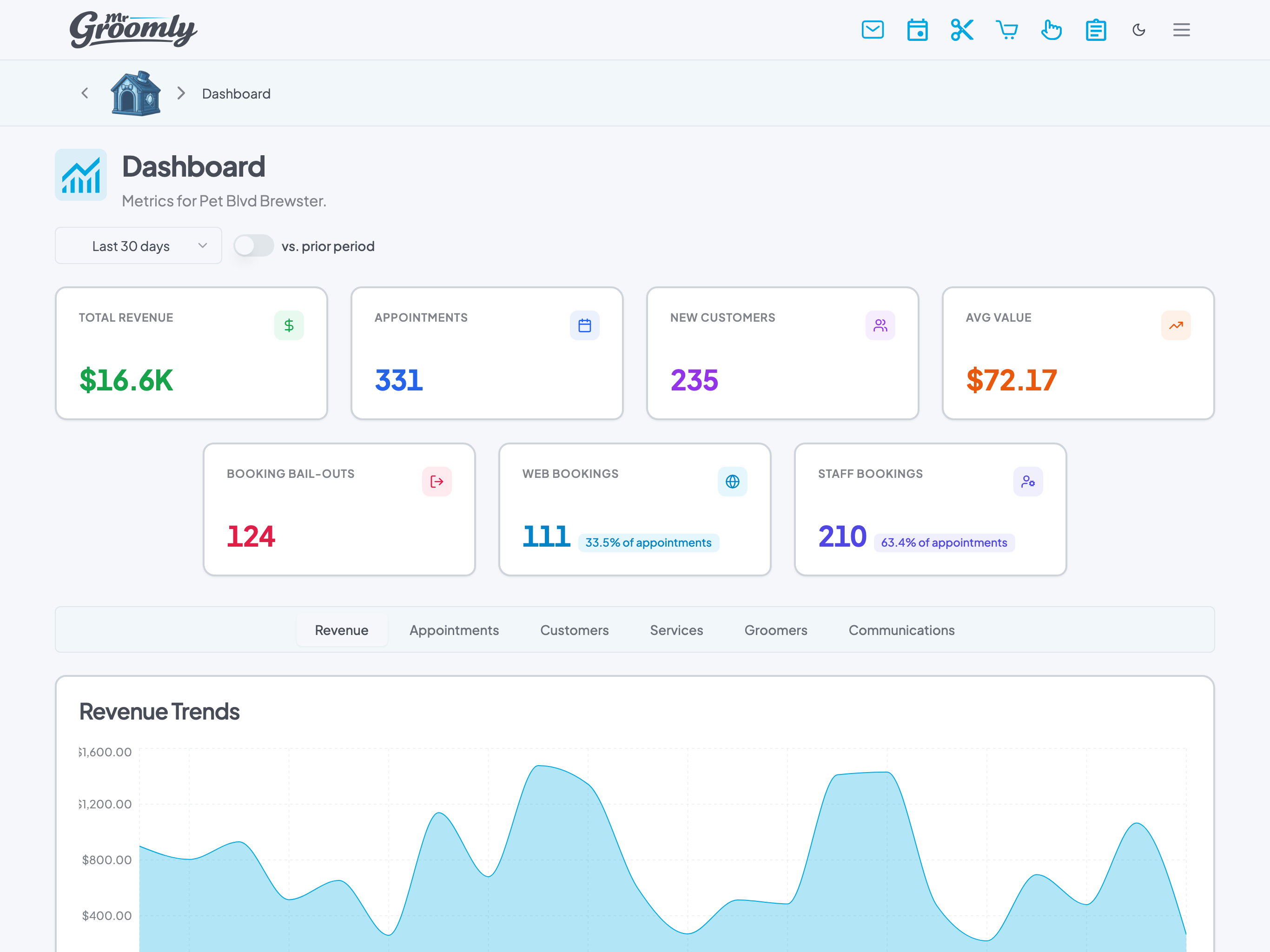Click the Revenue Trends chart heading
Viewport: 1270px width, 952px height.
159,711
